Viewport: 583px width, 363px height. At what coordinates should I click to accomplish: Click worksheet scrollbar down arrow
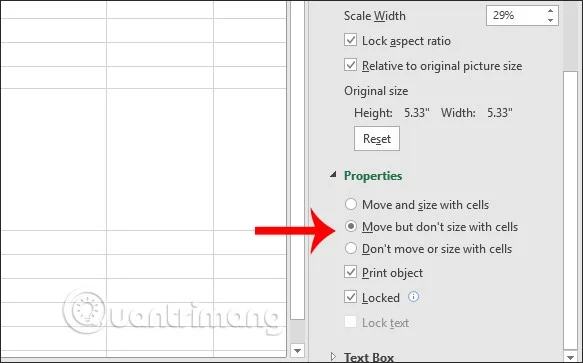coord(297,350)
